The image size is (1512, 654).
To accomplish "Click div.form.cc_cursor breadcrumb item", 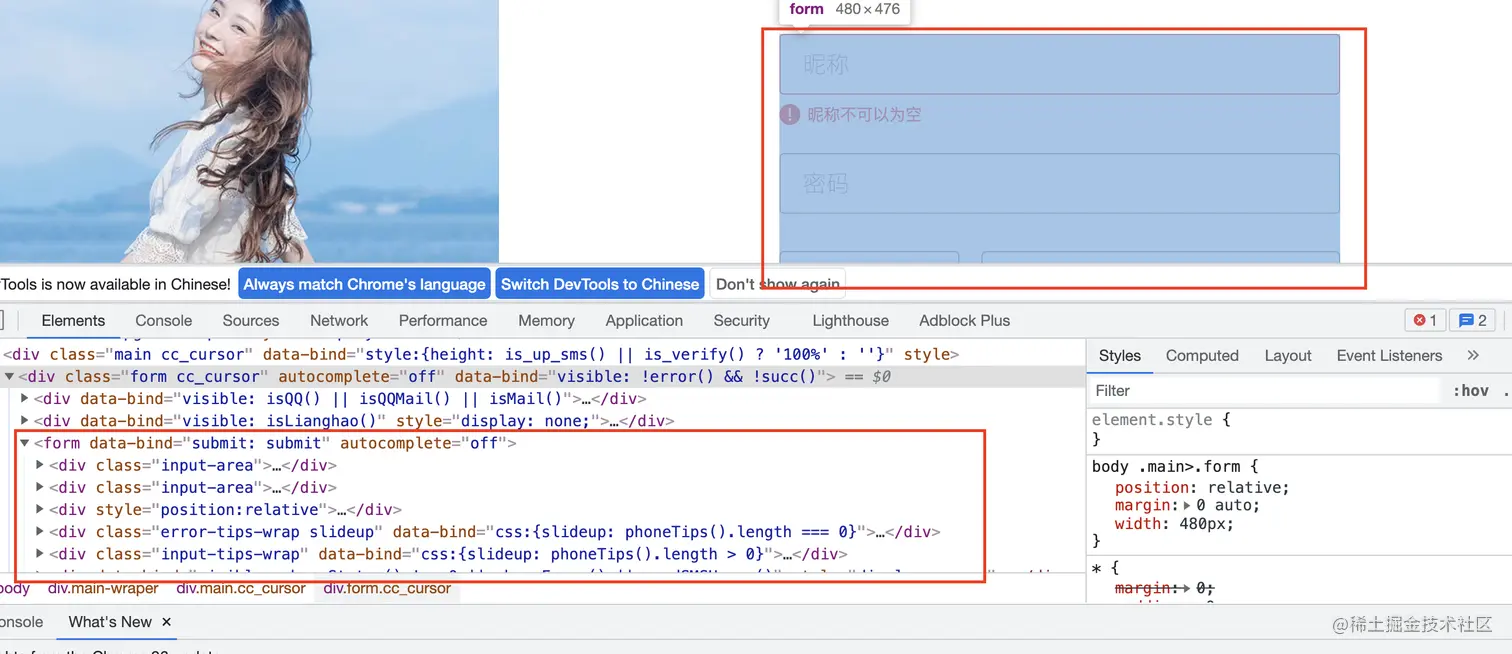I will coord(387,589).
